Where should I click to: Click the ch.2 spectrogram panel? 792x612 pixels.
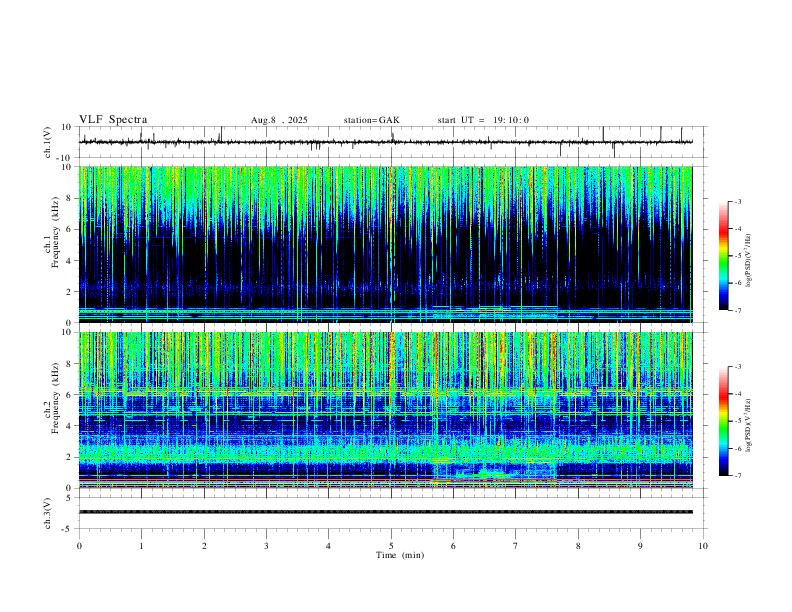tap(386, 410)
